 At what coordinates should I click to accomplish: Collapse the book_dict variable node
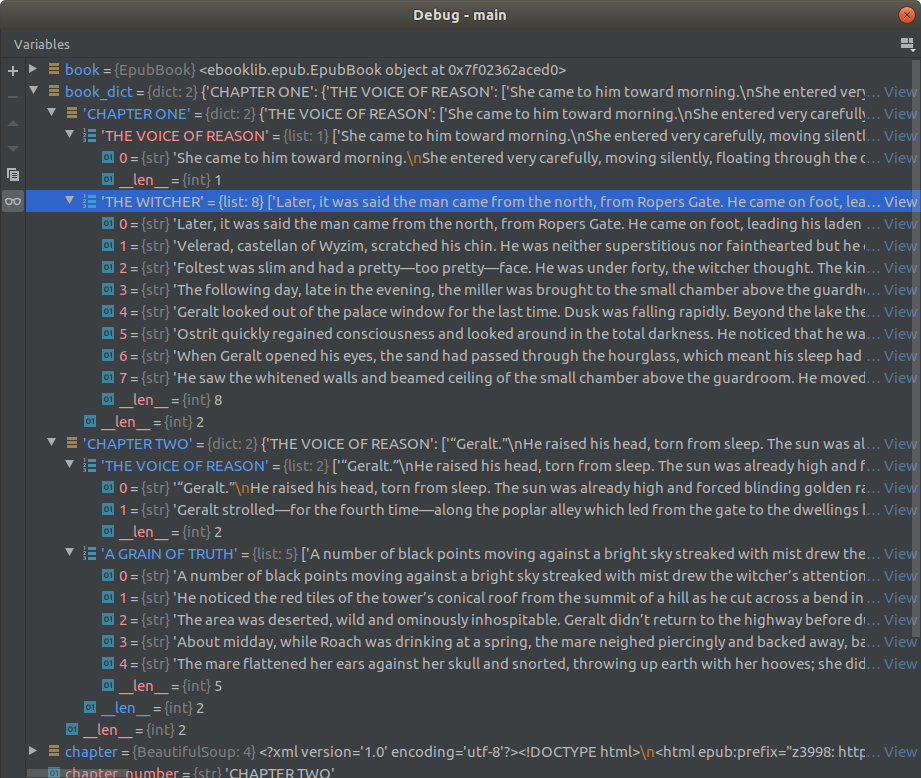33,90
